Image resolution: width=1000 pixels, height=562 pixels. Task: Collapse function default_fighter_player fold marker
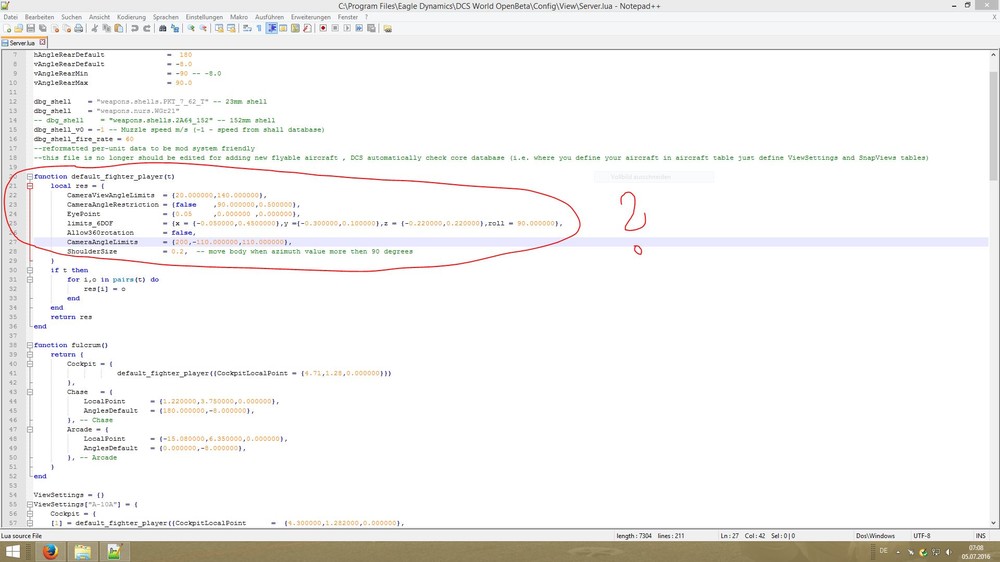tap(30, 177)
